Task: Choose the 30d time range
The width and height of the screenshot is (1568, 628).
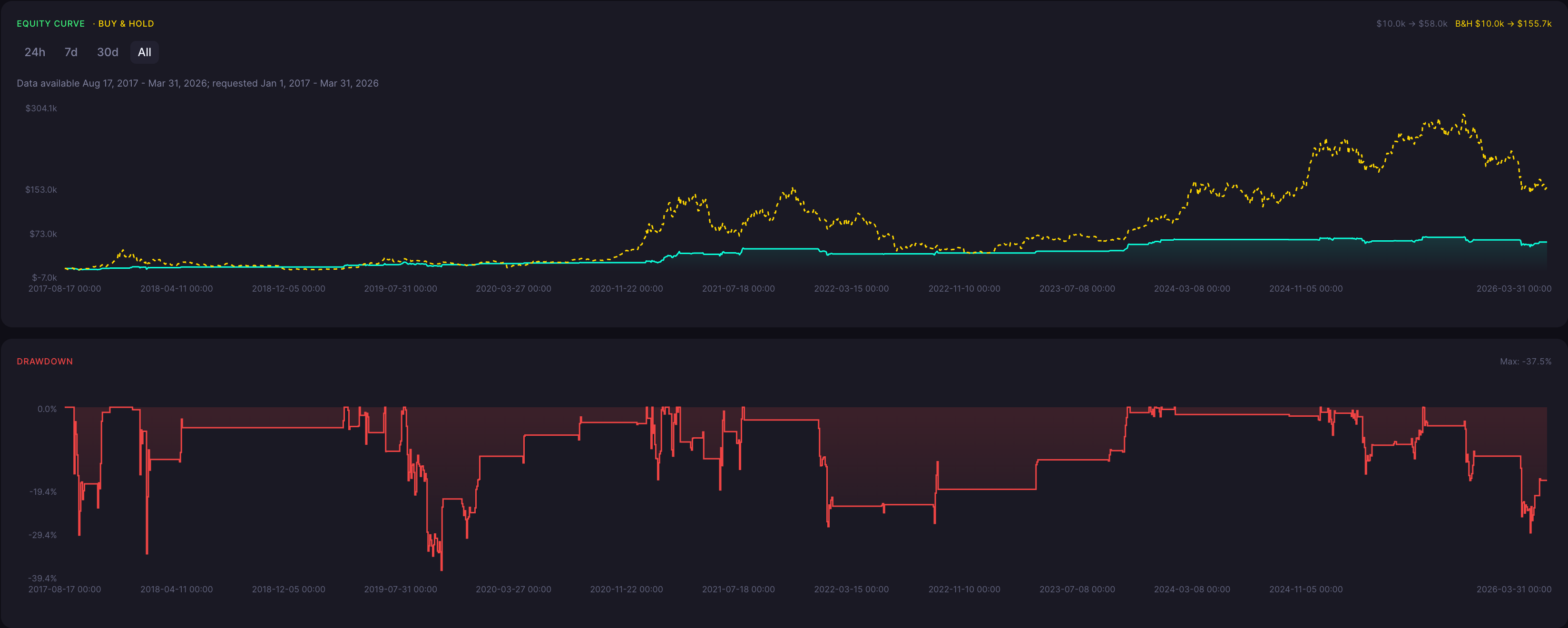Action: (108, 52)
